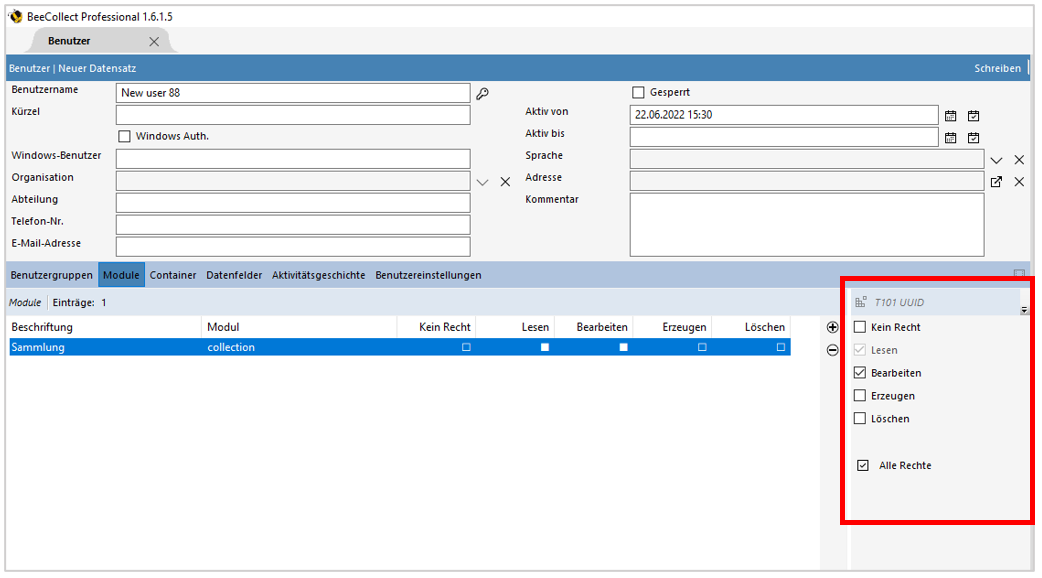
Task: Toggle the Windows Auth. checkbox
Action: point(124,136)
